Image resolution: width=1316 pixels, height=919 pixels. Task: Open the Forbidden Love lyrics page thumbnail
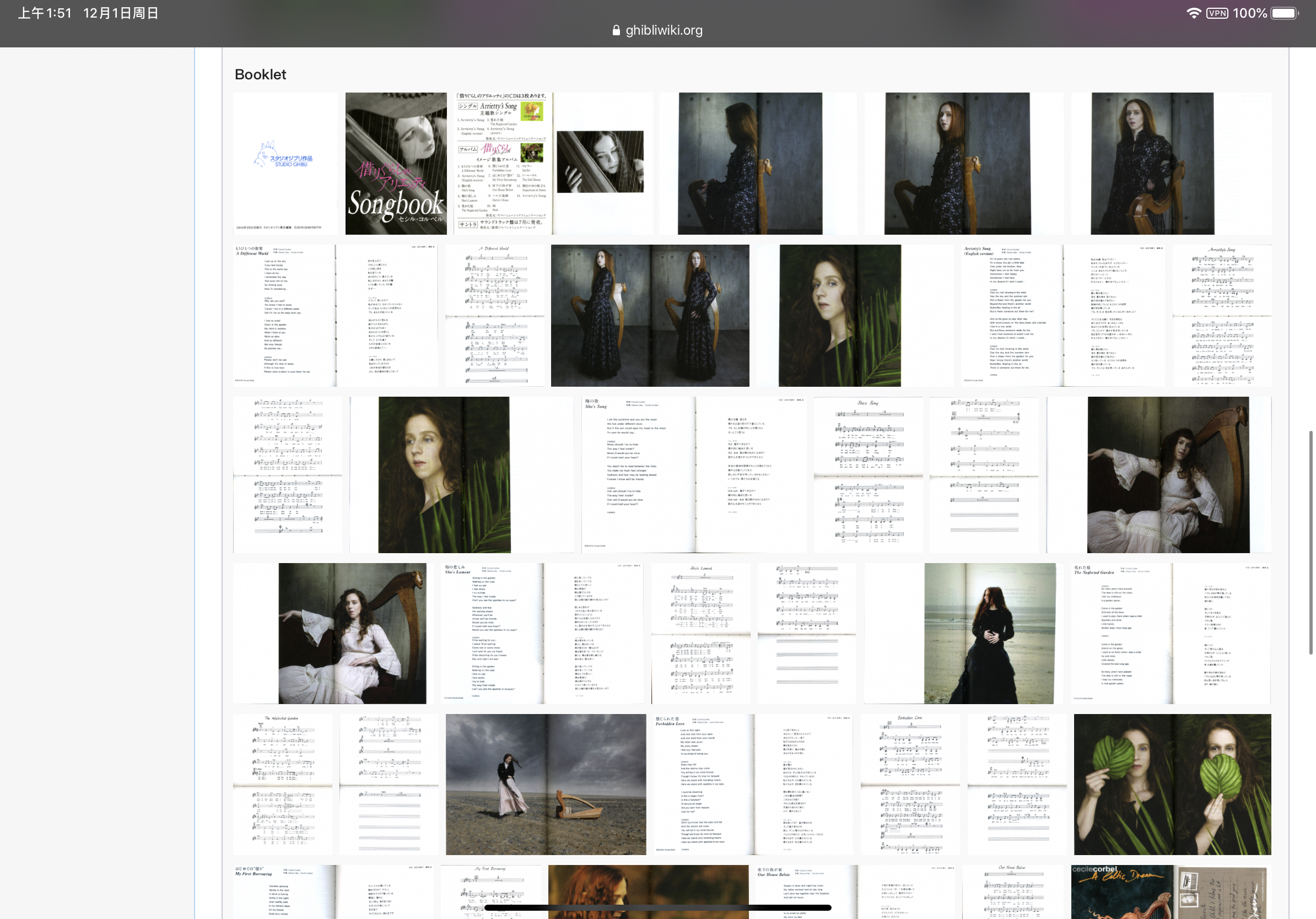tap(753, 785)
